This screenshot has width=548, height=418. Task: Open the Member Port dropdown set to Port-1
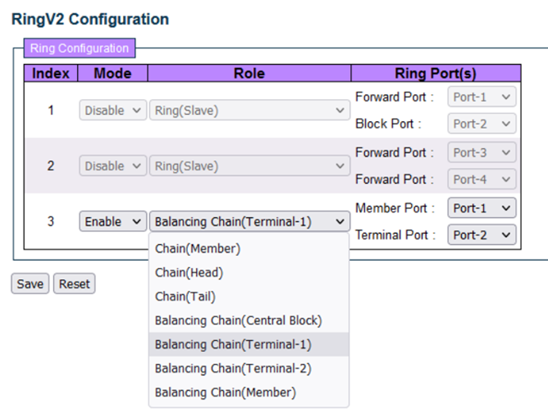click(x=482, y=208)
